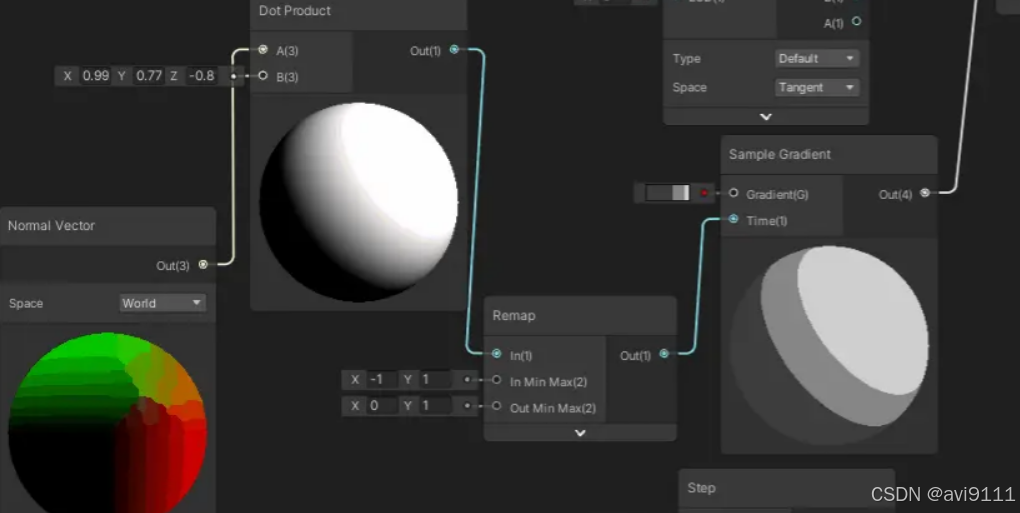The image size is (1020, 513).
Task: Open the Space dropdown set to Tangent
Action: pos(816,87)
